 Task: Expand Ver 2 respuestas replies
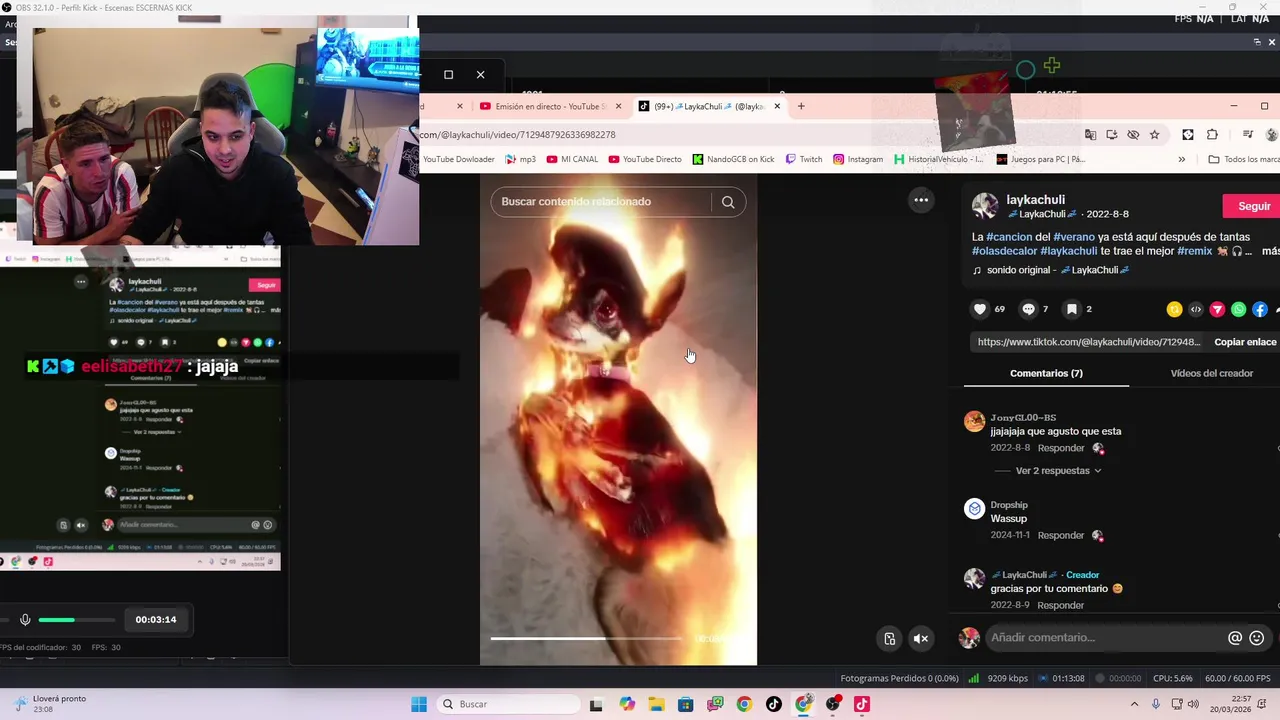(x=1059, y=471)
